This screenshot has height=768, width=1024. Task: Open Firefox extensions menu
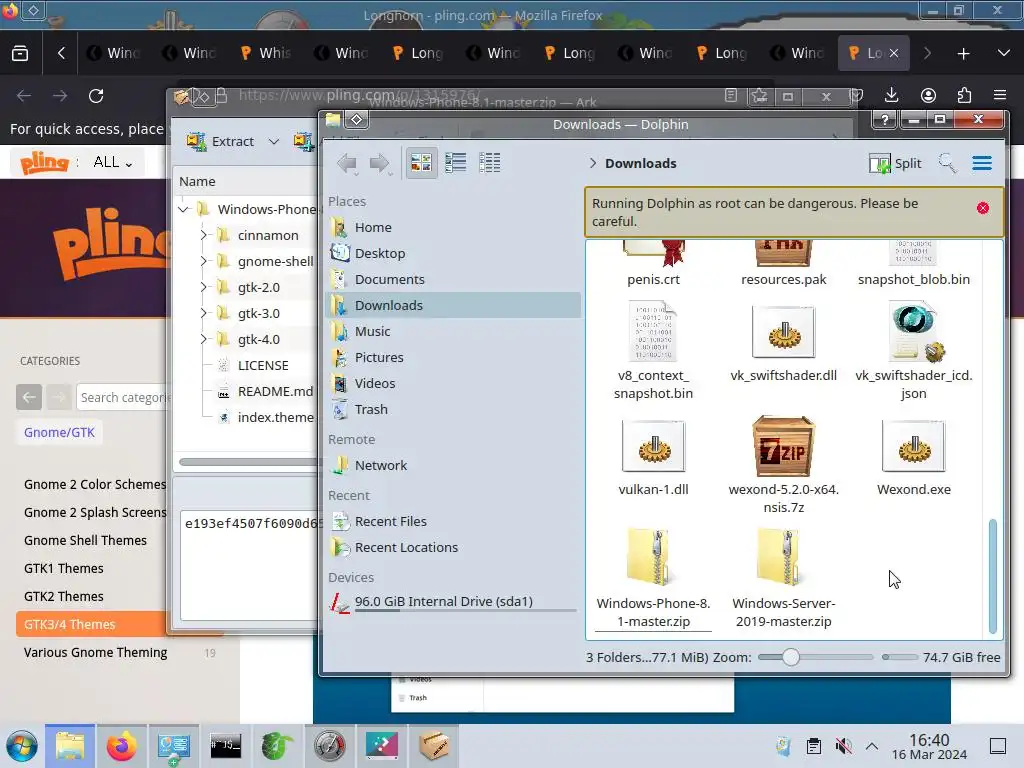pos(965,95)
